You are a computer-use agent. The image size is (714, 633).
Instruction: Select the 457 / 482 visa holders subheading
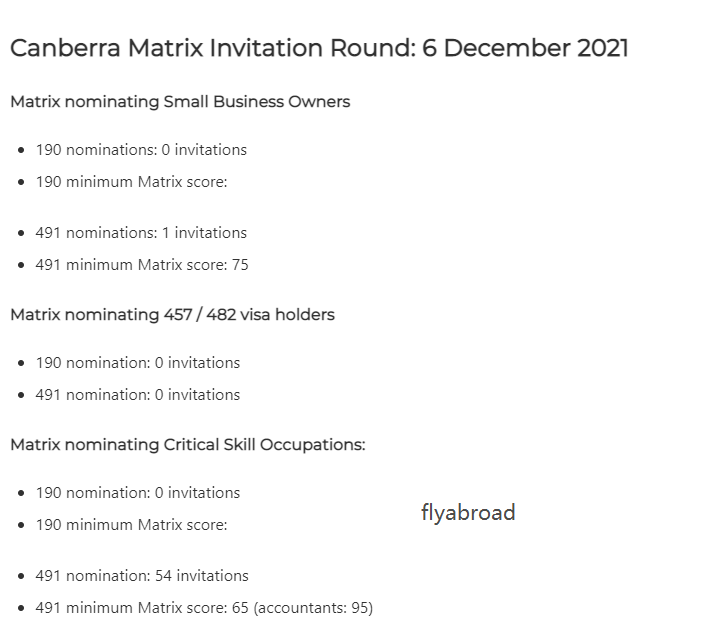click(172, 314)
